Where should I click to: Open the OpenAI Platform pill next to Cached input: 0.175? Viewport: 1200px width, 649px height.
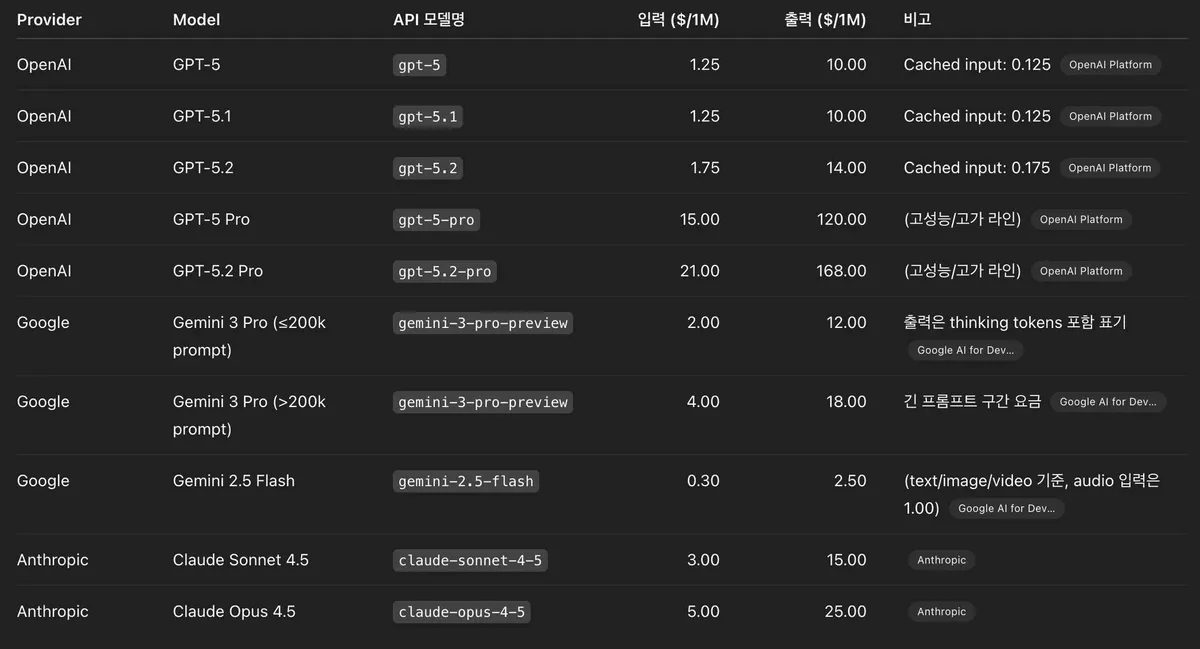tap(1110, 168)
